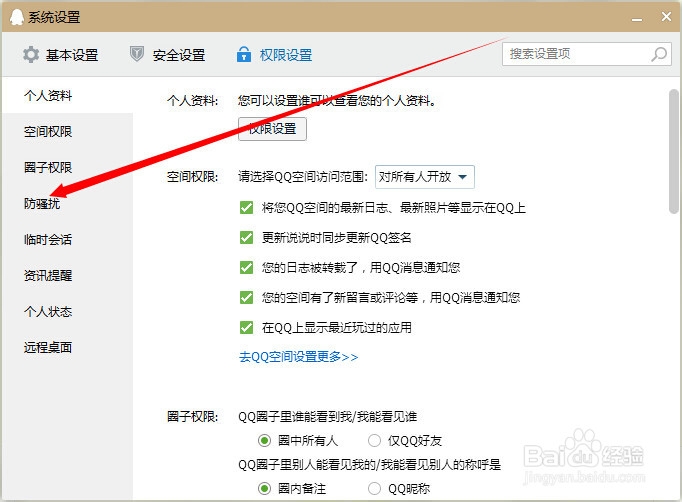Open the 去QQ空间设置更多>> link
This screenshot has height=502, width=682.
click(298, 357)
